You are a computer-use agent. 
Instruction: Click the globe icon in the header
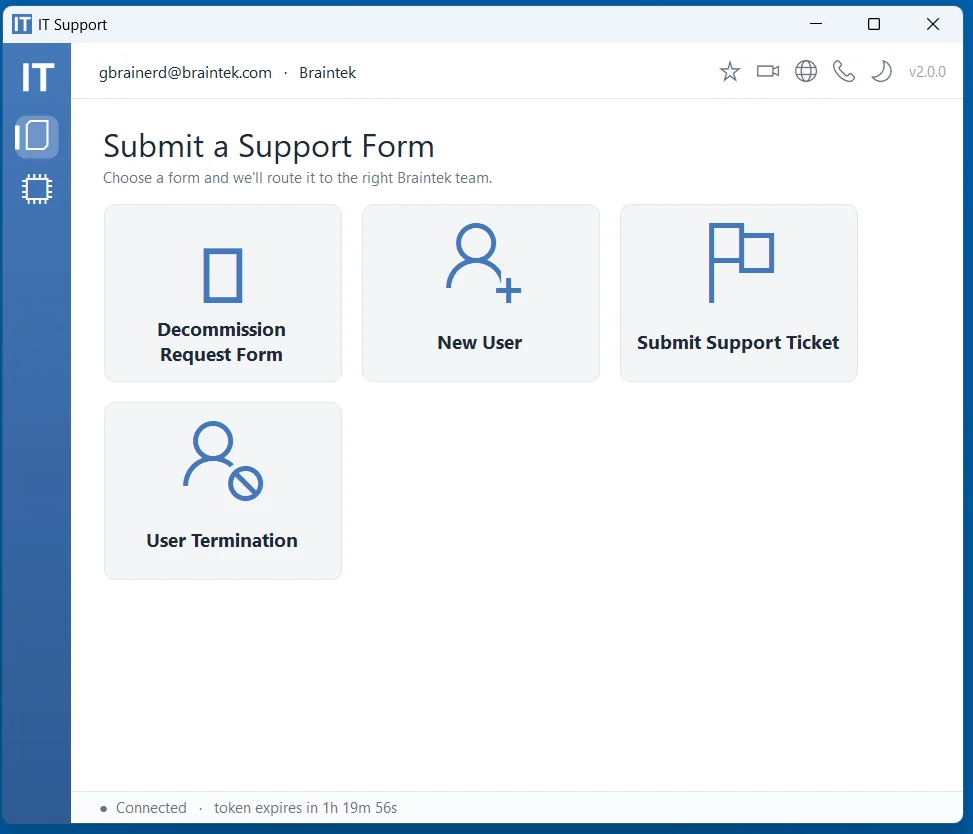(805, 71)
